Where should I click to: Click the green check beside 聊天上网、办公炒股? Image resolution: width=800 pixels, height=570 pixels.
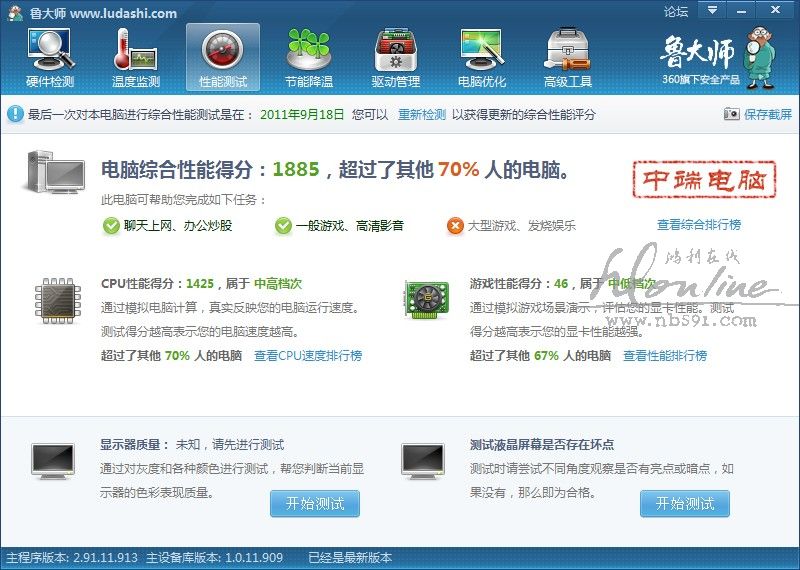[x=111, y=226]
